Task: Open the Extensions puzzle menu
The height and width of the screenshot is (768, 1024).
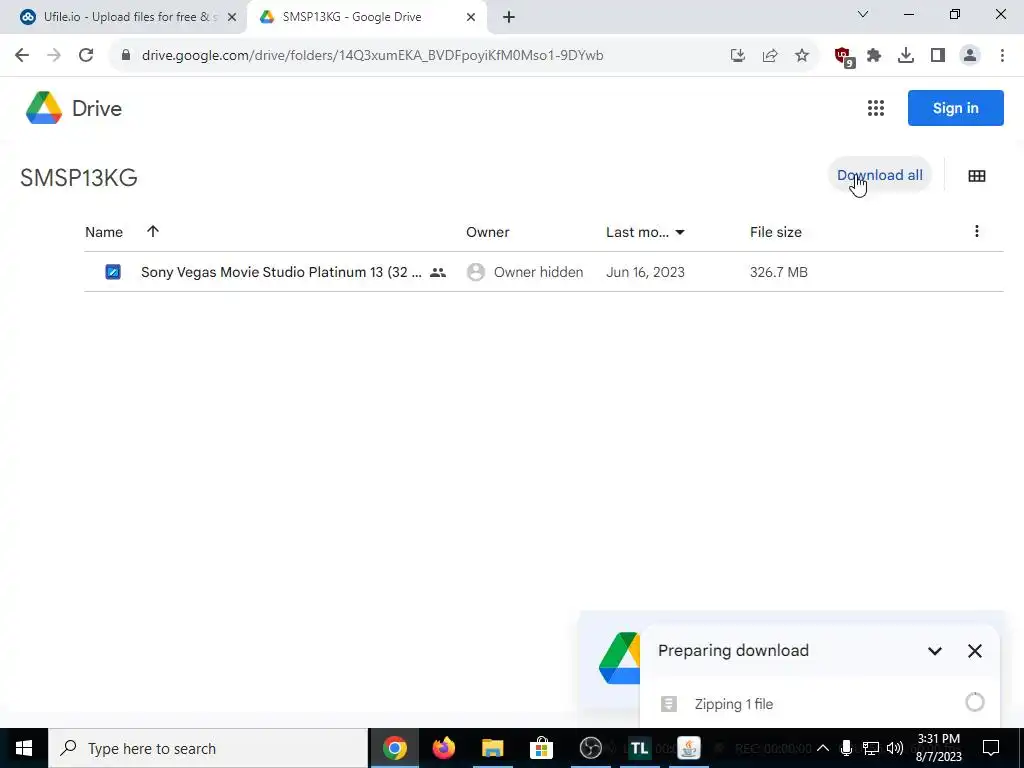Action: (x=874, y=56)
